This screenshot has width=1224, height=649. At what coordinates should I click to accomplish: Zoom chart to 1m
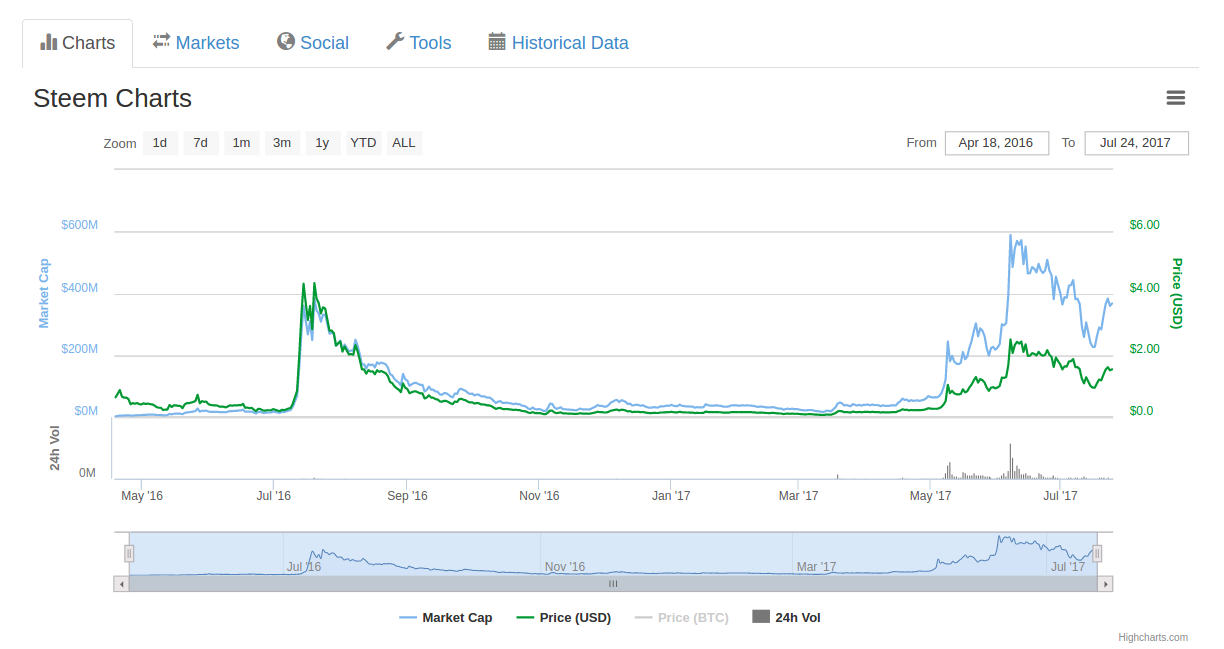(242, 143)
